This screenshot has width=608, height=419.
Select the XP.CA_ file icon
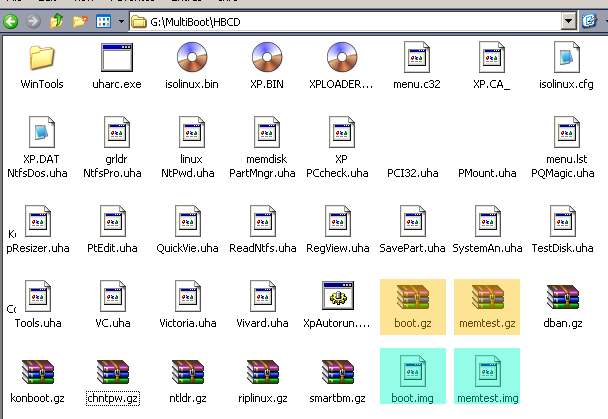[x=492, y=57]
